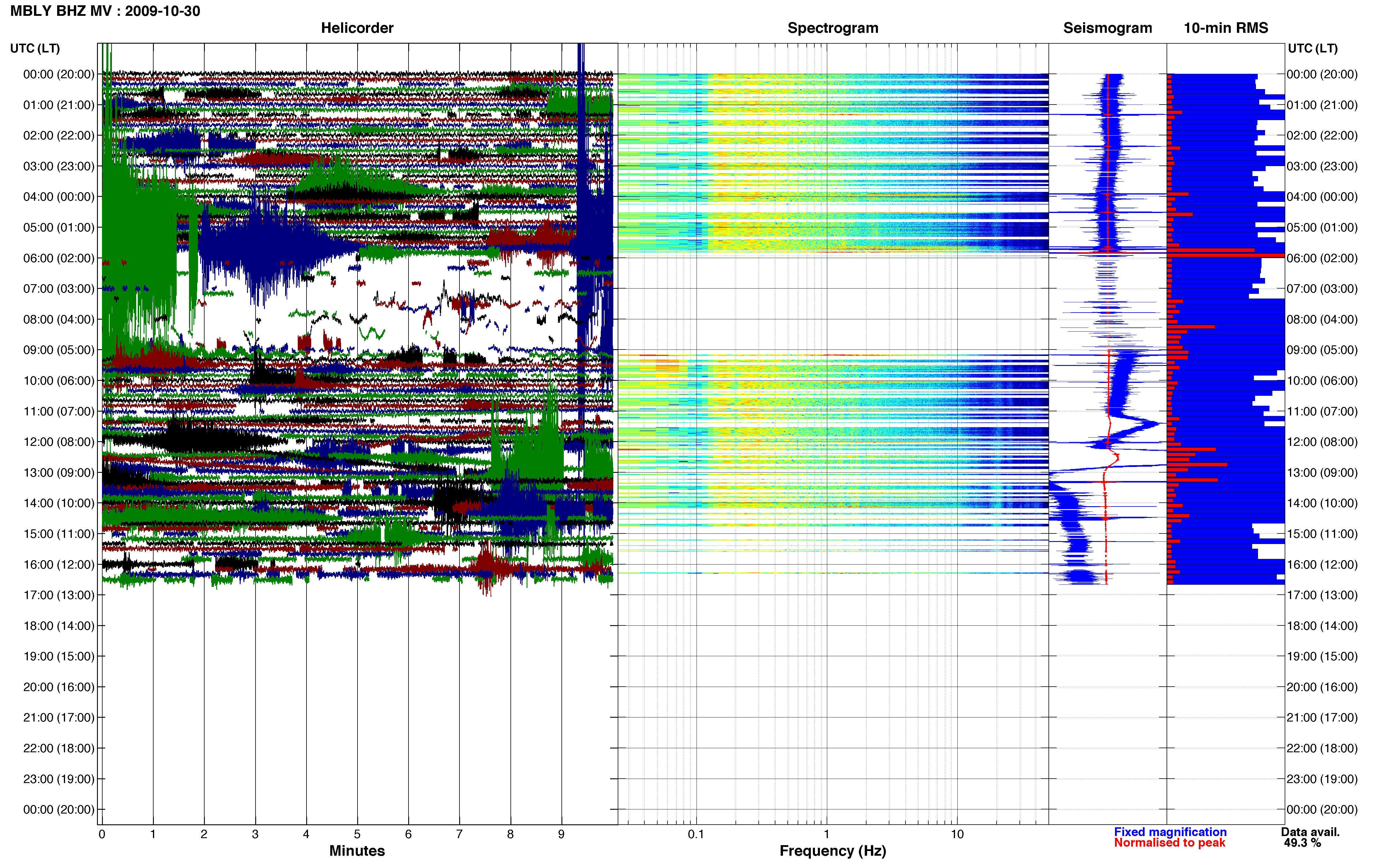The height and width of the screenshot is (868, 1389).
Task: Click the '49.3 %' availability value
Action: point(1302,843)
